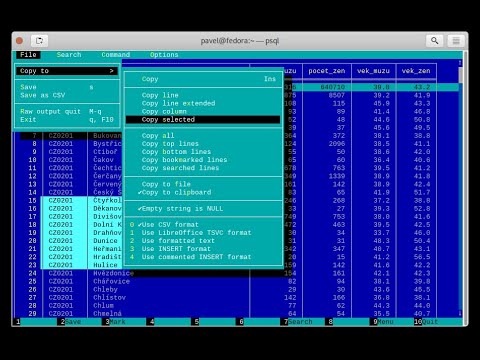Choose Save as CSV

[67, 95]
